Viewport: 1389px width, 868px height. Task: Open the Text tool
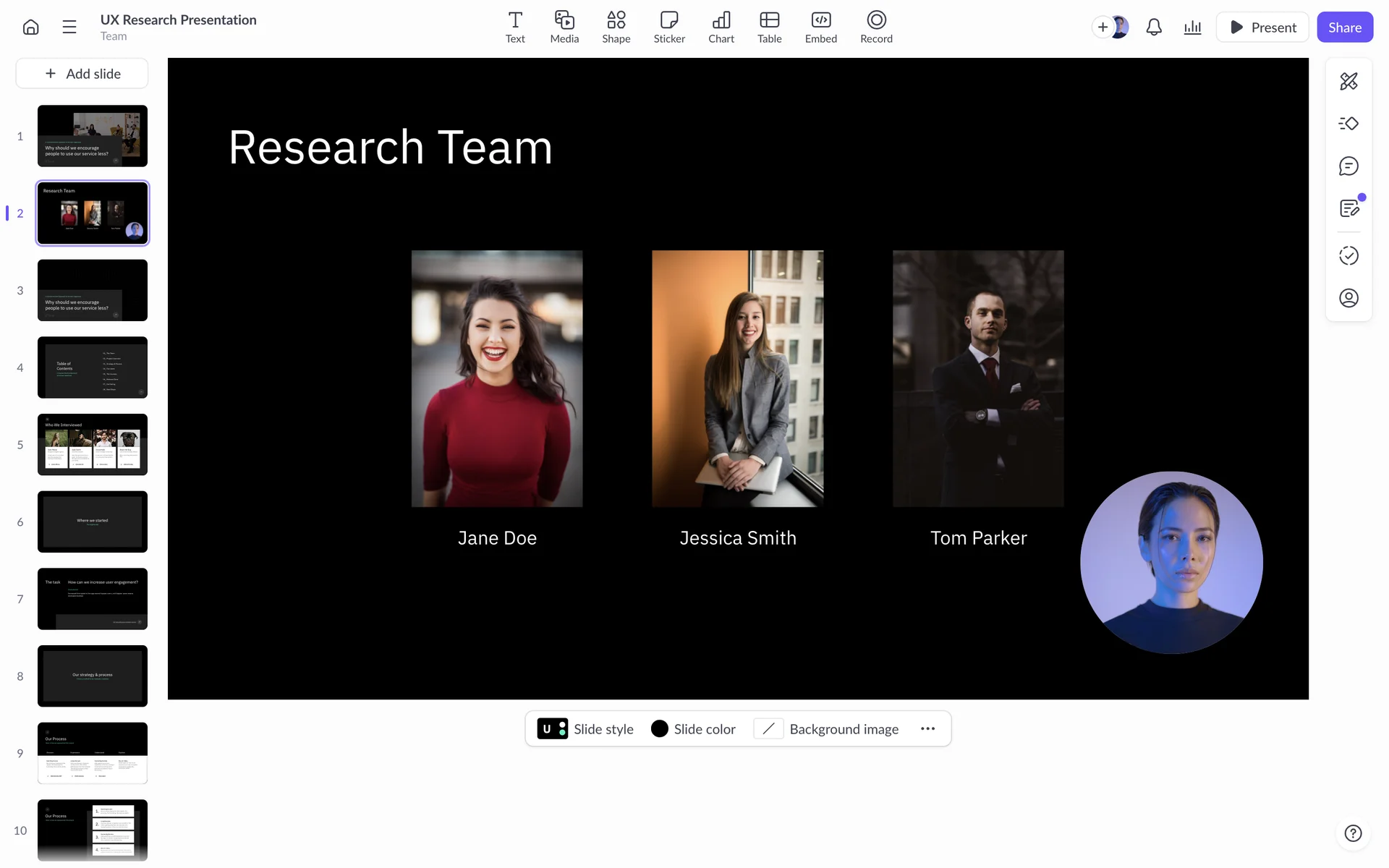click(x=515, y=27)
